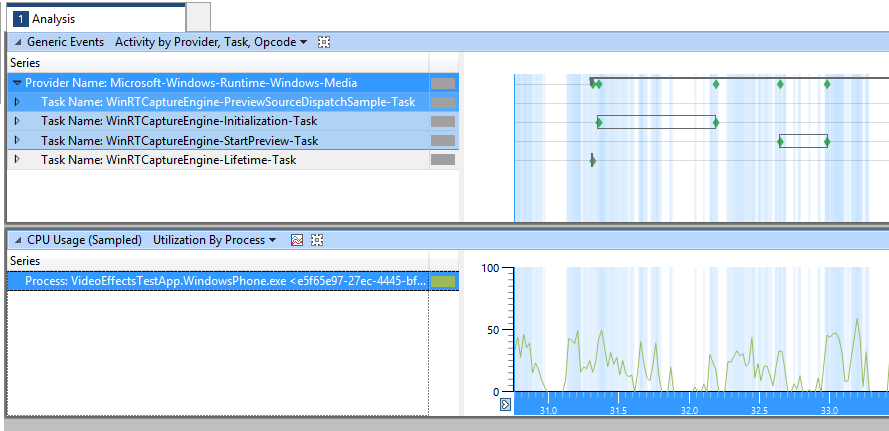Switch to the Analysis tab
Screen dimensions: 889x431
(x=95, y=19)
